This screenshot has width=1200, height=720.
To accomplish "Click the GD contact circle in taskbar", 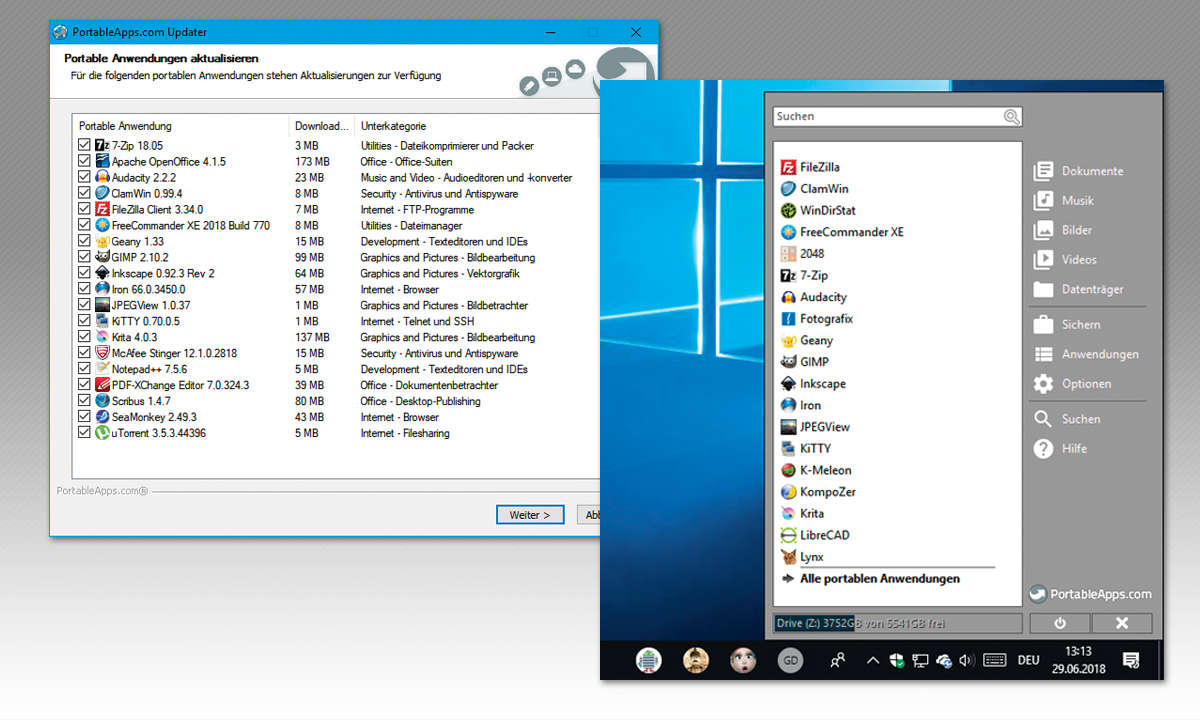I will (x=790, y=660).
